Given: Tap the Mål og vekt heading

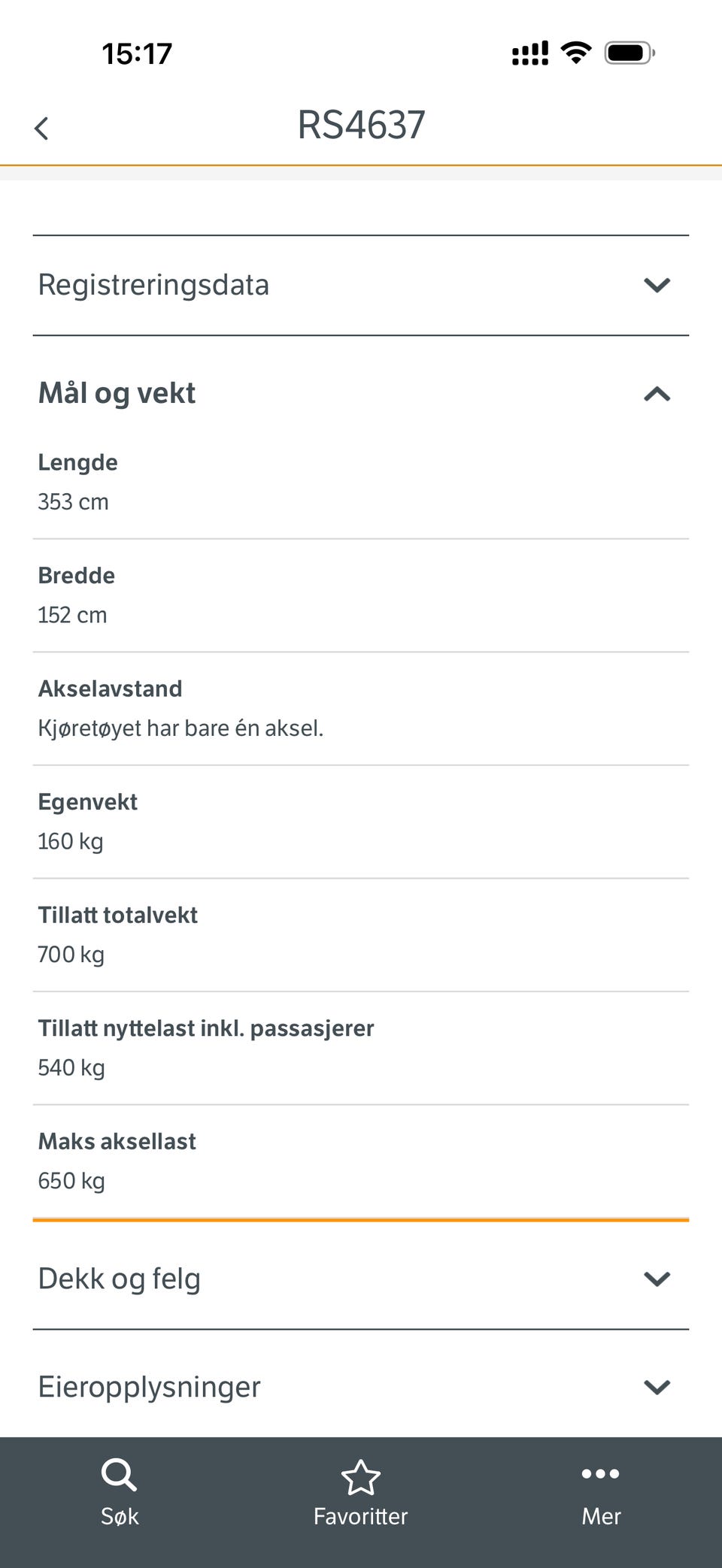Looking at the screenshot, I should click(x=117, y=393).
